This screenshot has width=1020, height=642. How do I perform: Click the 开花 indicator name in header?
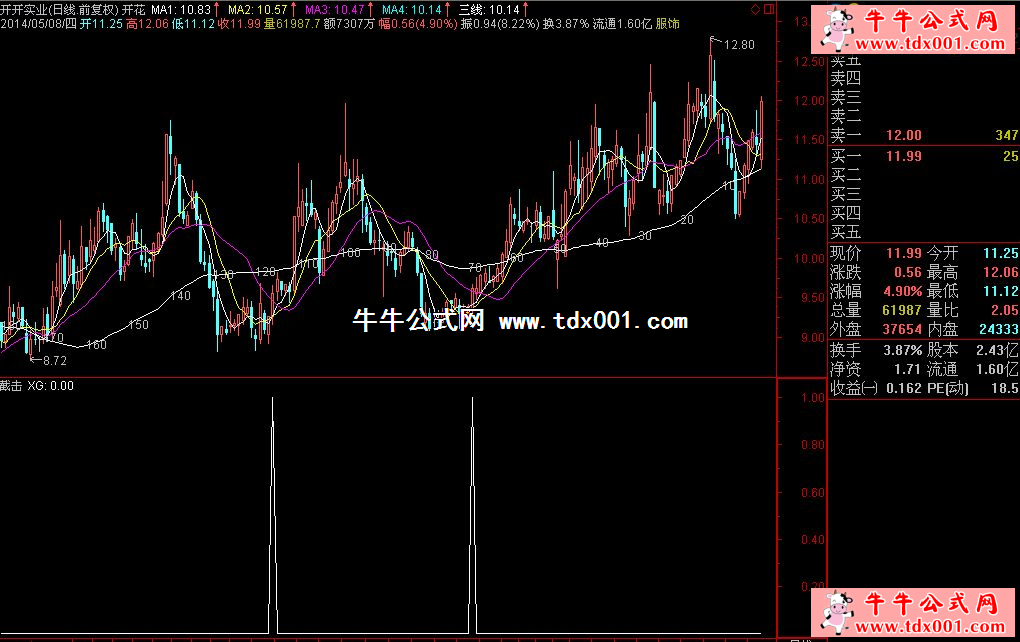tap(133, 8)
